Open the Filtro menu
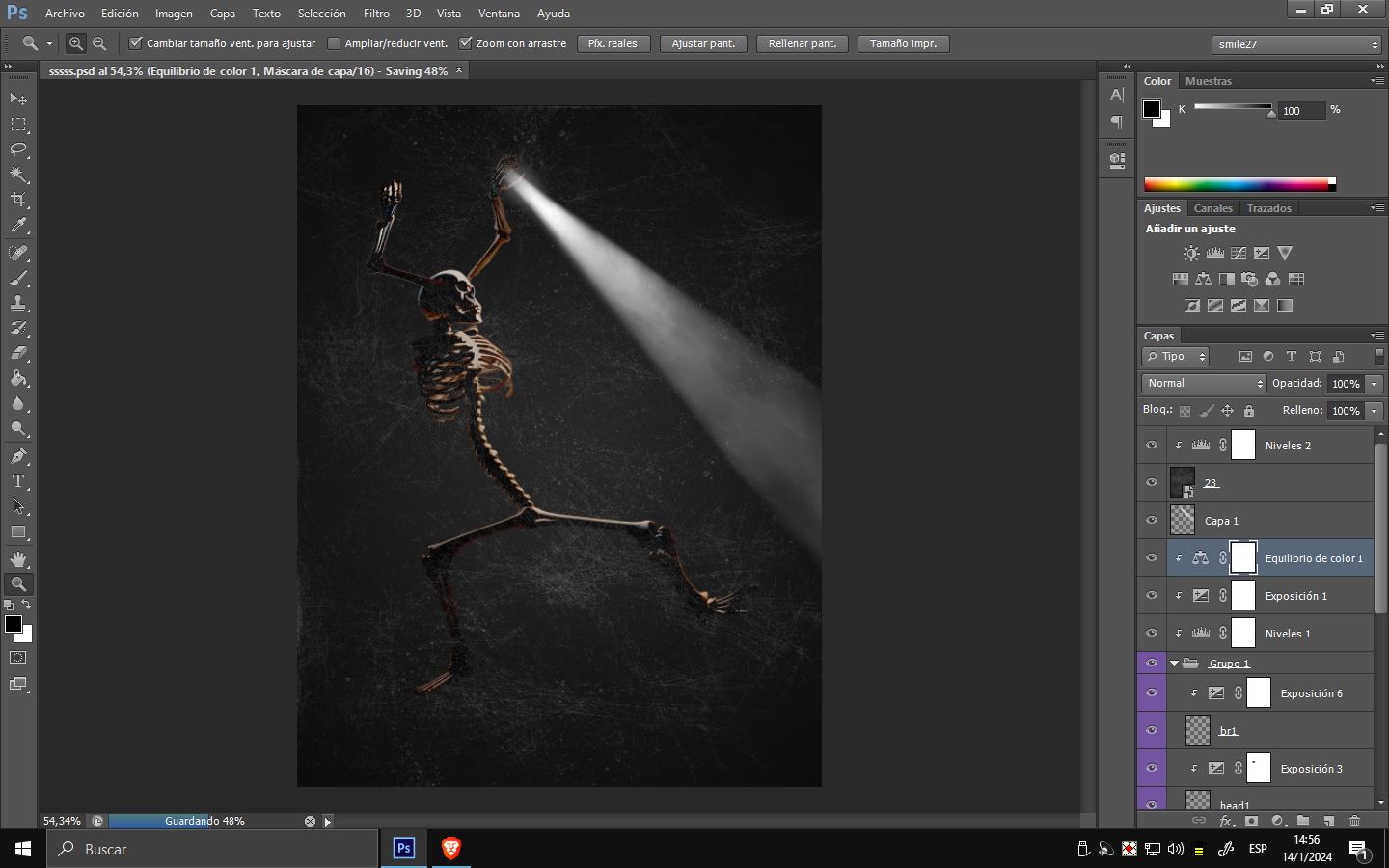The height and width of the screenshot is (868, 1389). tap(376, 14)
